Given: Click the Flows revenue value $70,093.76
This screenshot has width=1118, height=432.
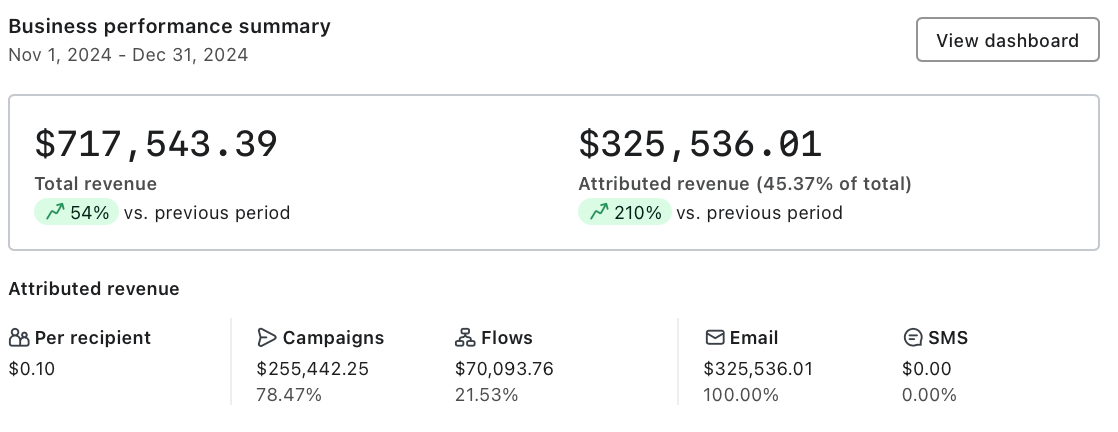Looking at the screenshot, I should click(504, 369).
